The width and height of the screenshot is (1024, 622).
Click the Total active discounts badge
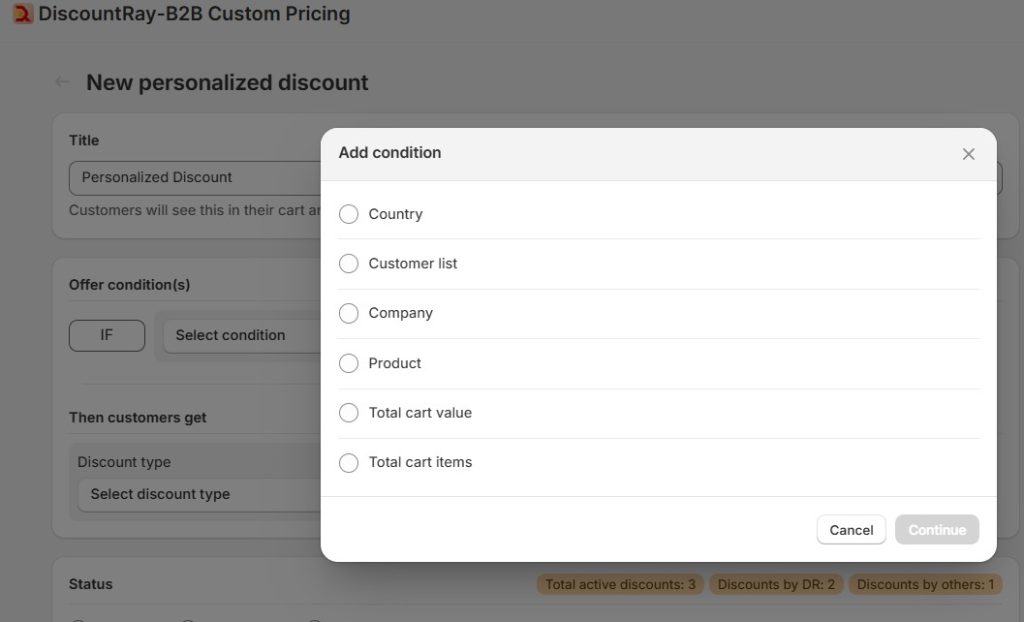619,584
